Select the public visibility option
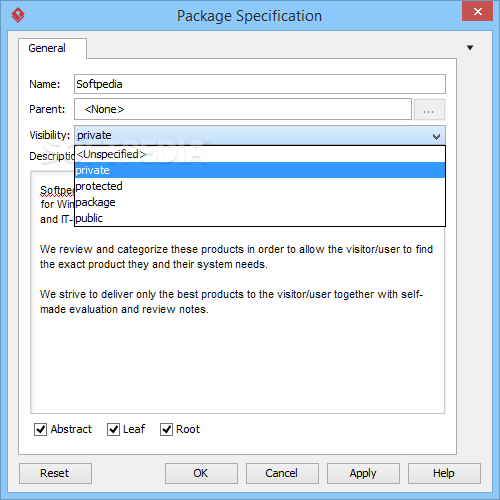 (260, 218)
